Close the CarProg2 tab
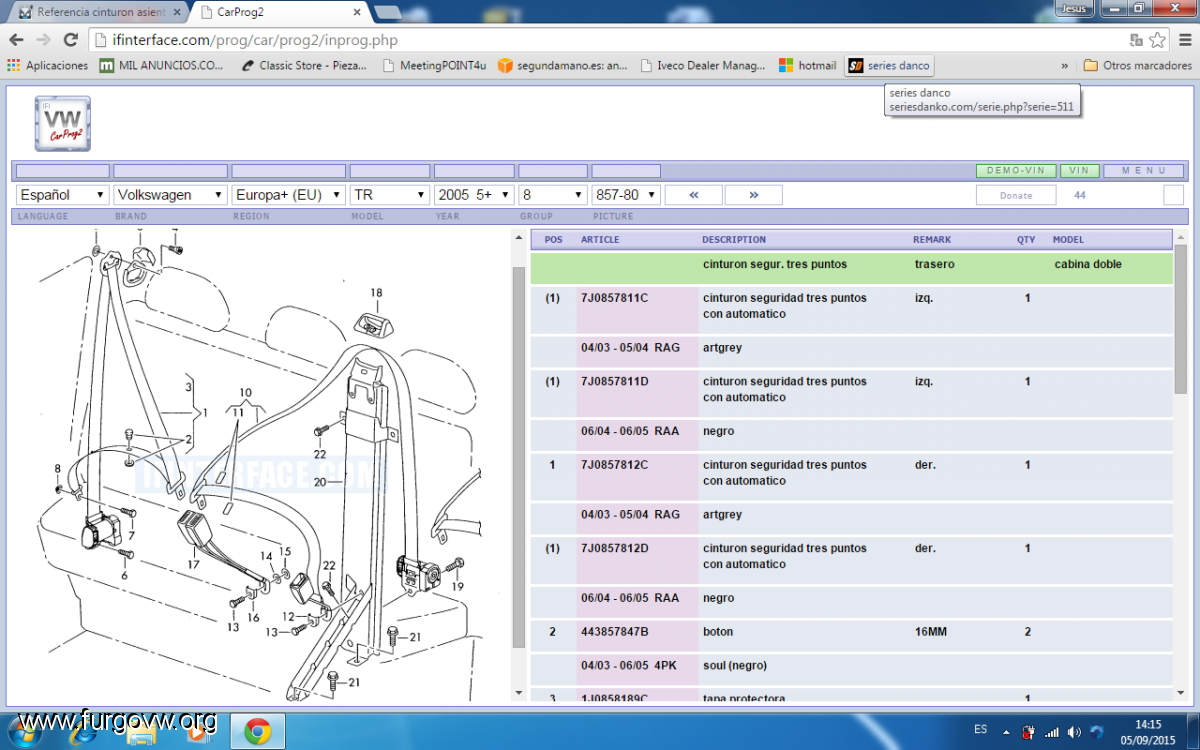1200x750 pixels. click(x=358, y=13)
